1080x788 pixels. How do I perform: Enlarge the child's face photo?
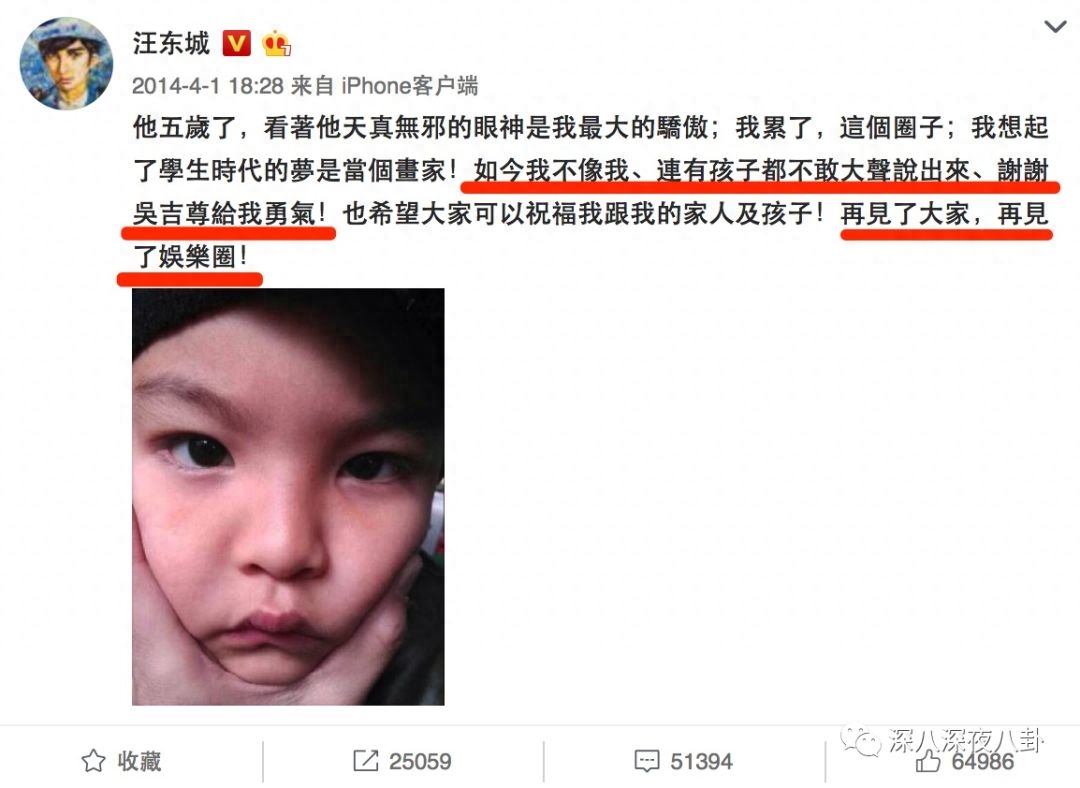(288, 497)
